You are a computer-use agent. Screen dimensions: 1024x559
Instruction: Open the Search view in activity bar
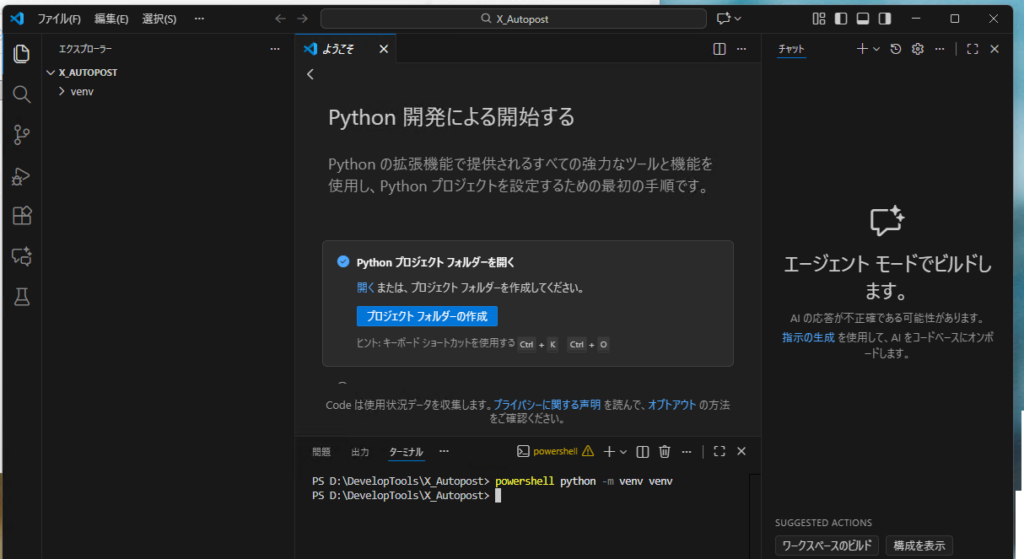click(21, 94)
